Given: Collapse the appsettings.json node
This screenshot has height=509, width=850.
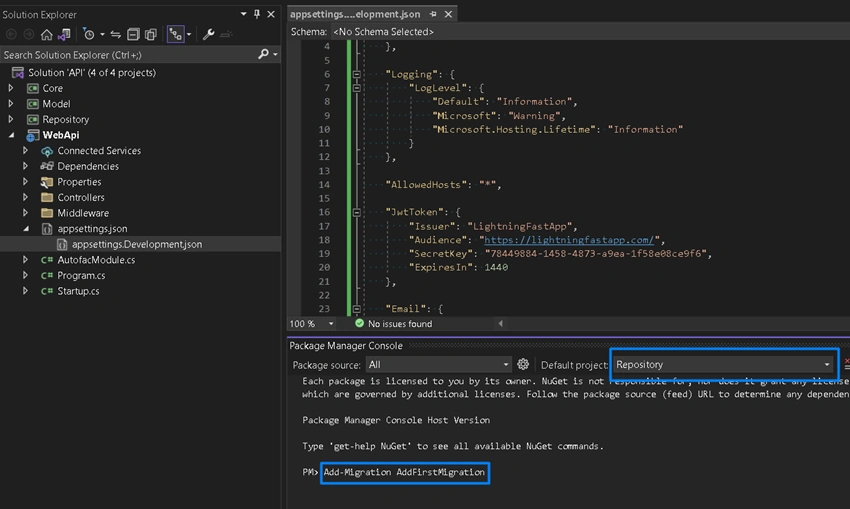Looking at the screenshot, I should pyautogui.click(x=25, y=229).
